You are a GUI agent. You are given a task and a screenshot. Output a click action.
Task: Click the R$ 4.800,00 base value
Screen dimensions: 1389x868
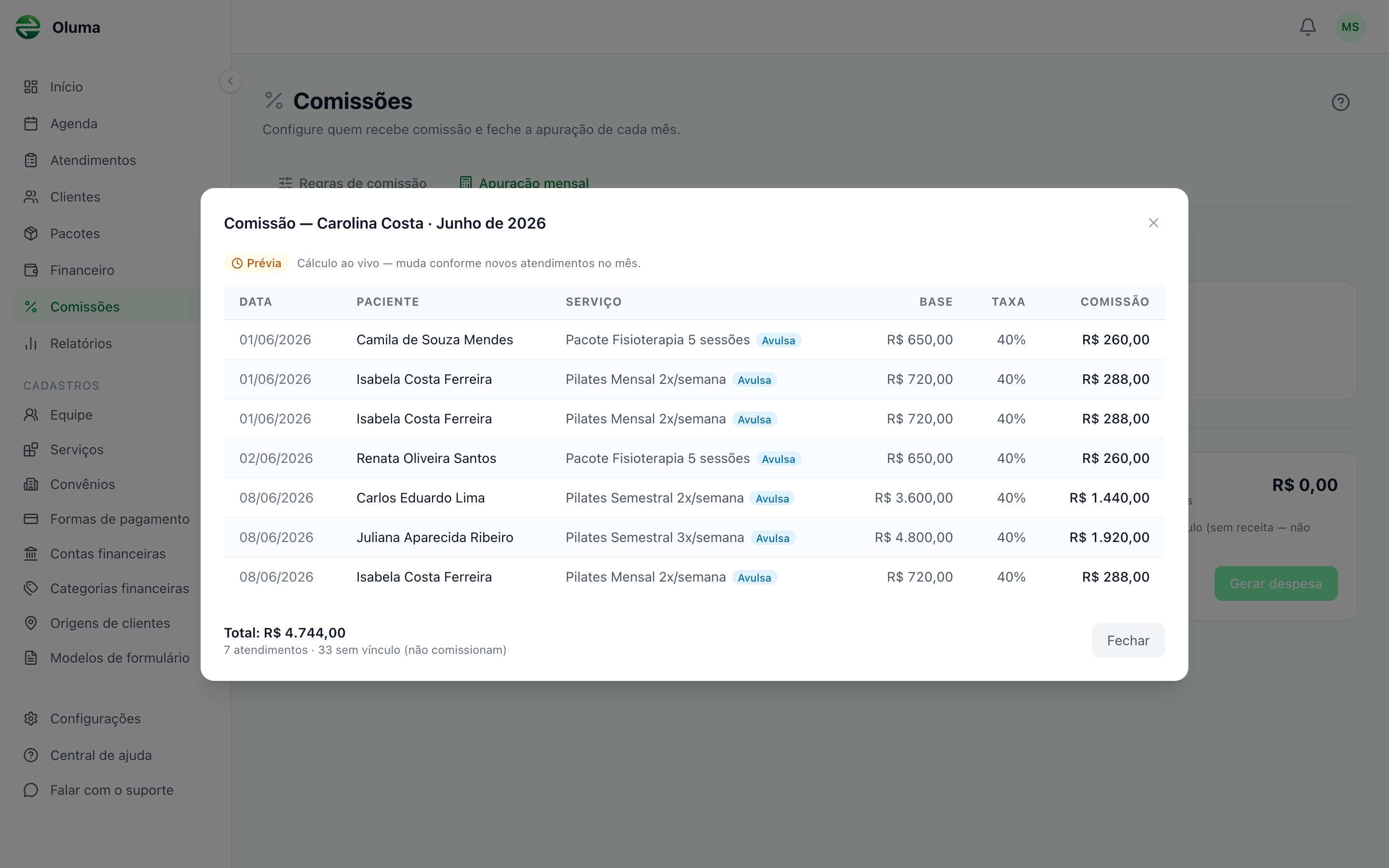point(913,538)
